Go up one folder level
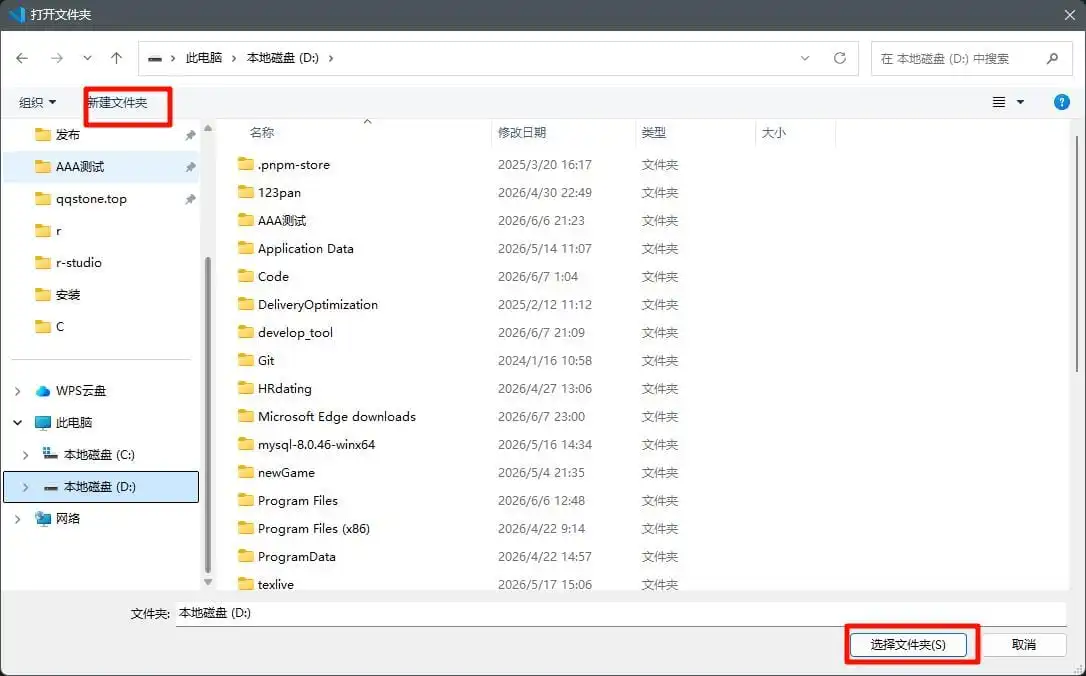The image size is (1086, 676). point(116,58)
